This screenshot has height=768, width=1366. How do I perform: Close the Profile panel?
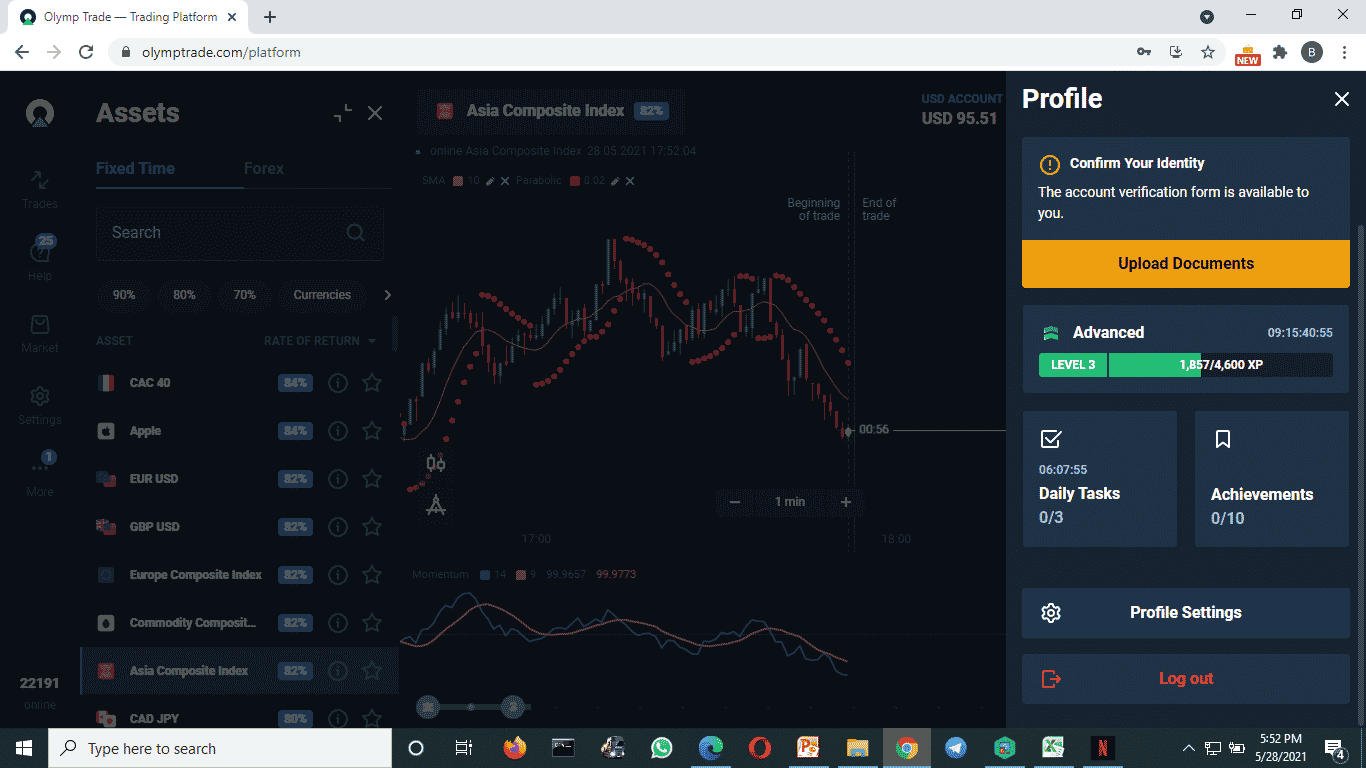[1341, 98]
